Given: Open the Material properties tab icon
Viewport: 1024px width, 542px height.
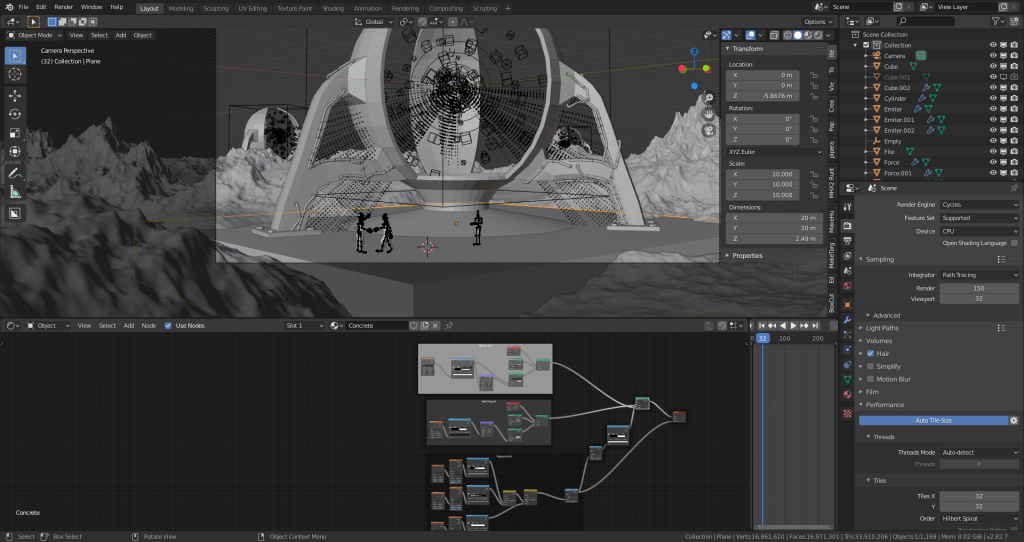Looking at the screenshot, I should [847, 394].
